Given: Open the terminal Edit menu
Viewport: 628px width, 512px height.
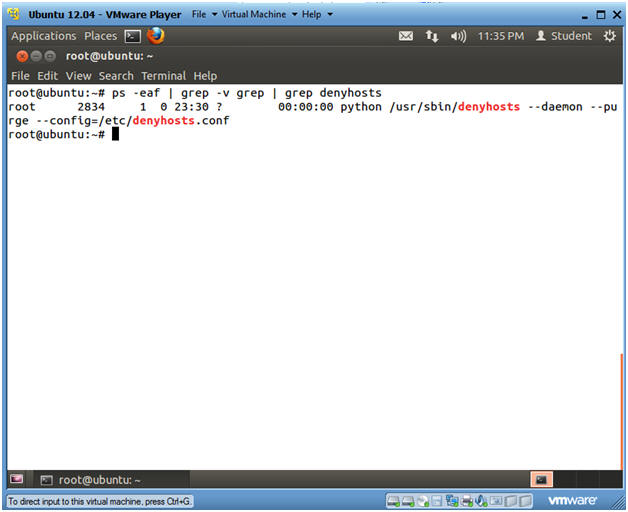Looking at the screenshot, I should coord(48,76).
